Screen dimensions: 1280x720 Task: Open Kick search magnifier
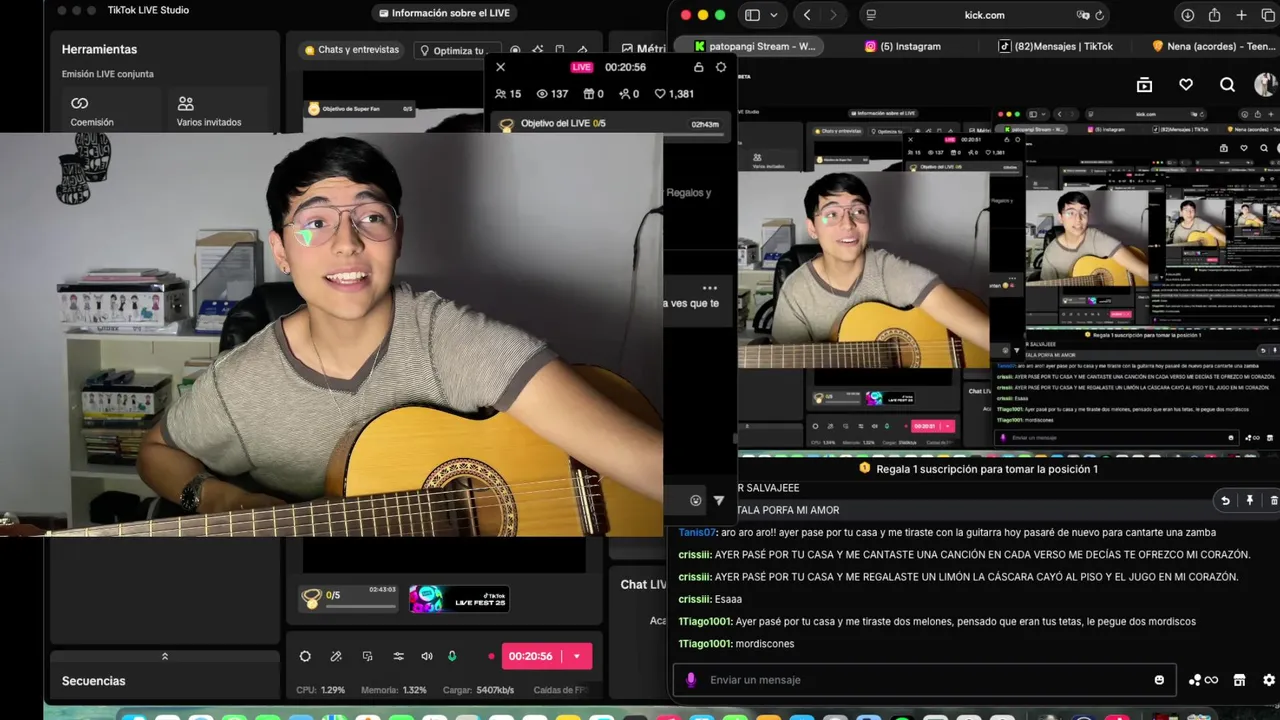point(1227,85)
